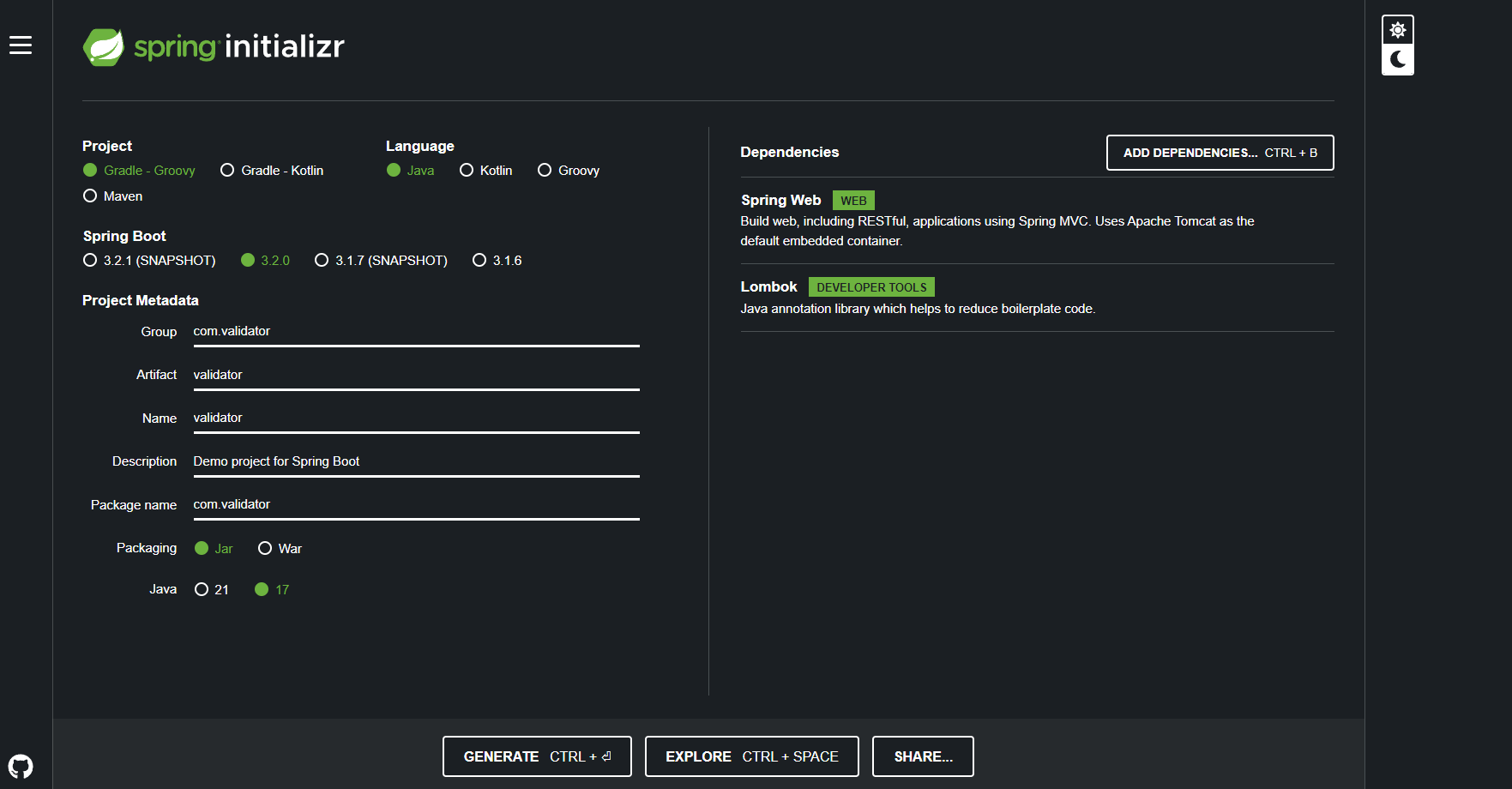The image size is (1512, 789).
Task: Open the hamburger menu
Action: 21,45
